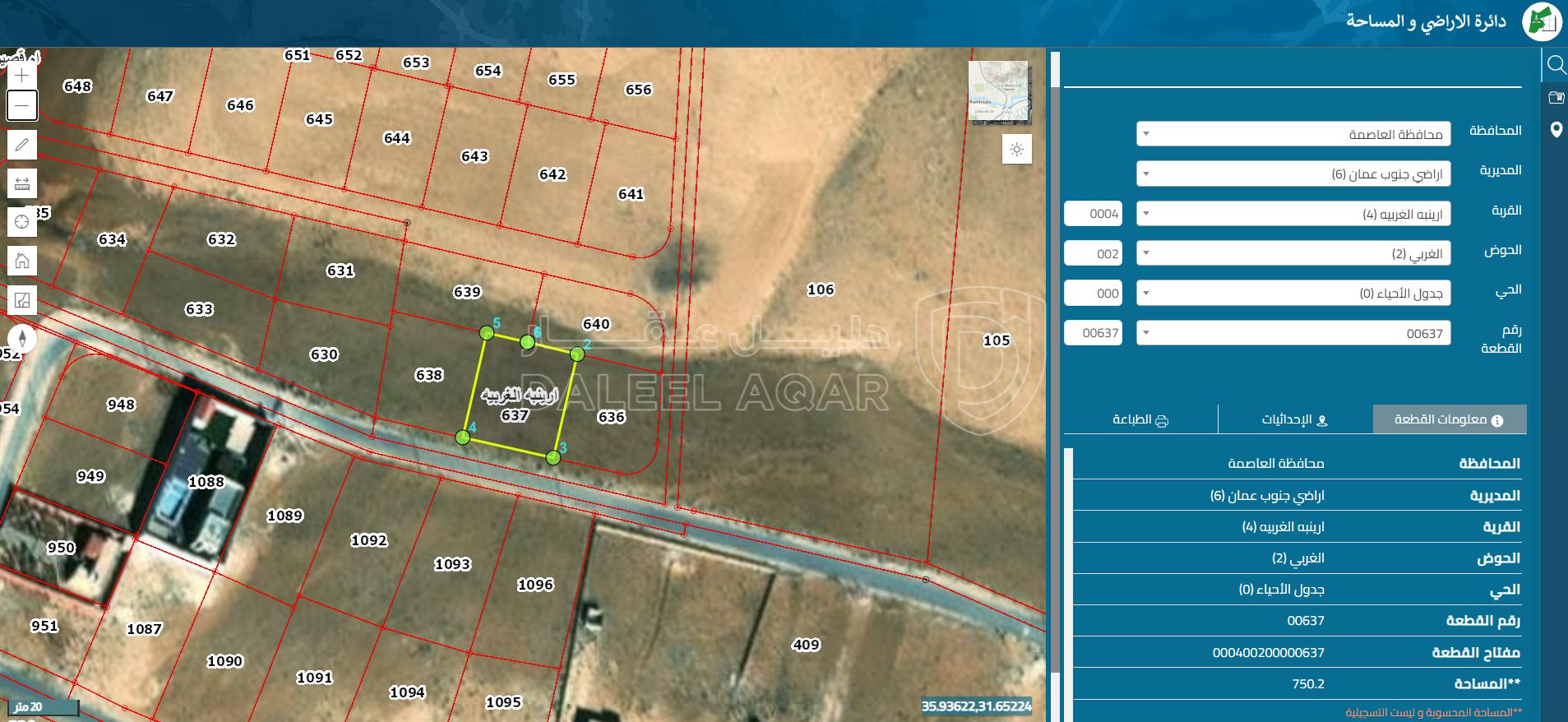Reset map orientation with compass

click(22, 338)
